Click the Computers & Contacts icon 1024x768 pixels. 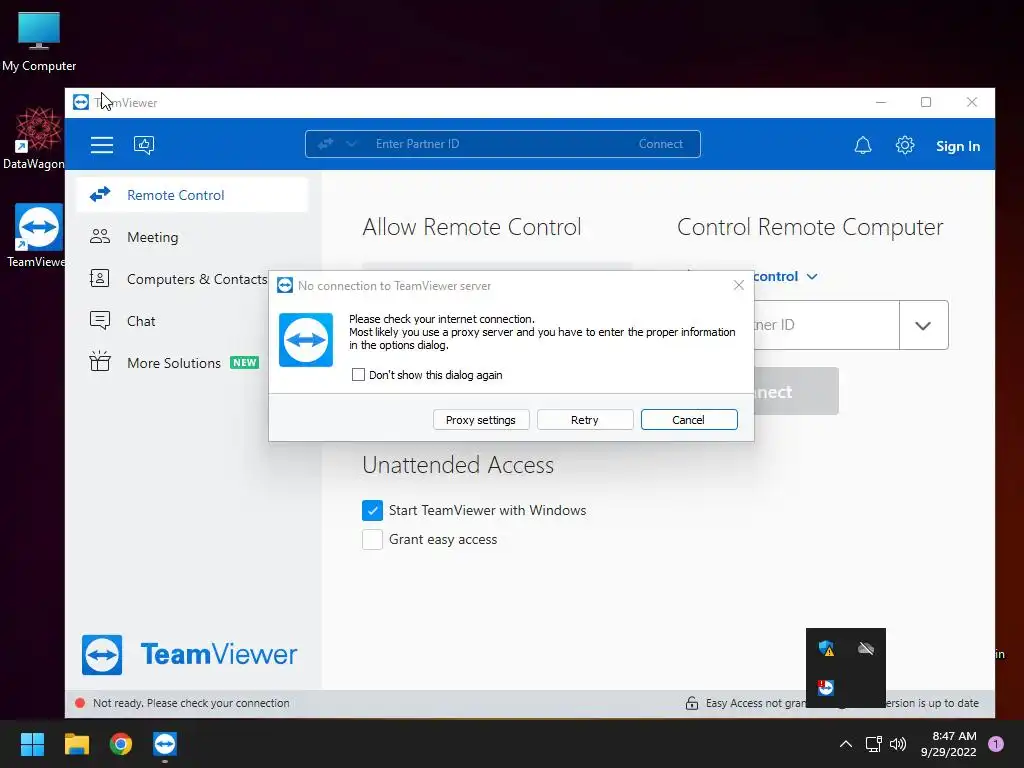(100, 278)
